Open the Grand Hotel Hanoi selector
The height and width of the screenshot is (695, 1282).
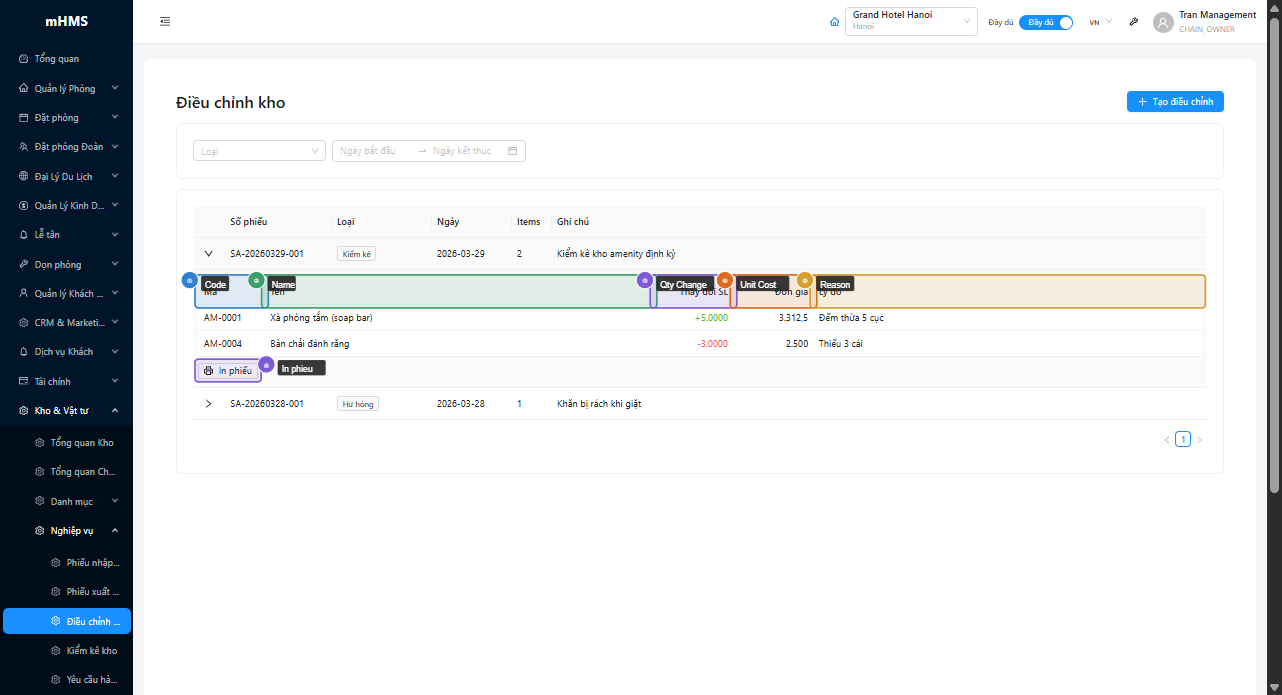coord(910,22)
